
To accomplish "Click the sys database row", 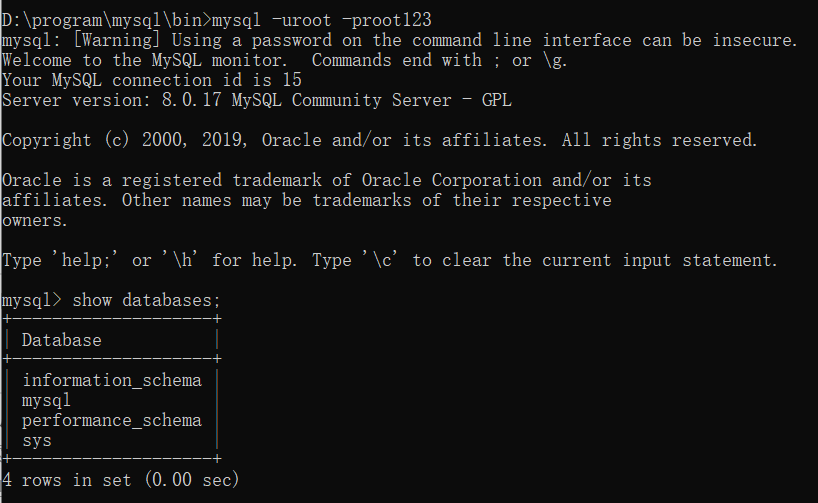I will click(36, 440).
